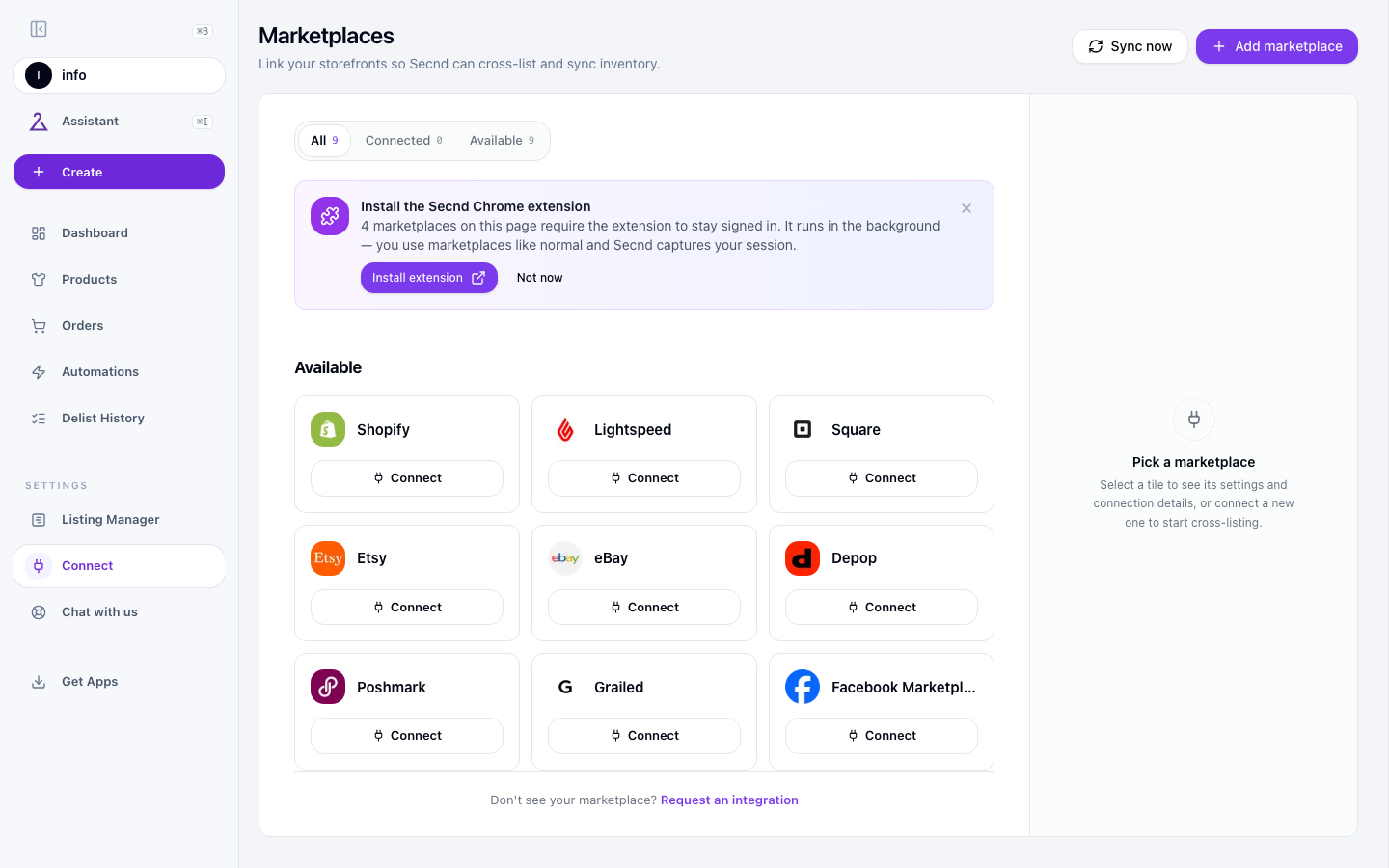Open the Assistant page
Image resolution: width=1389 pixels, height=868 pixels.
coord(119,122)
